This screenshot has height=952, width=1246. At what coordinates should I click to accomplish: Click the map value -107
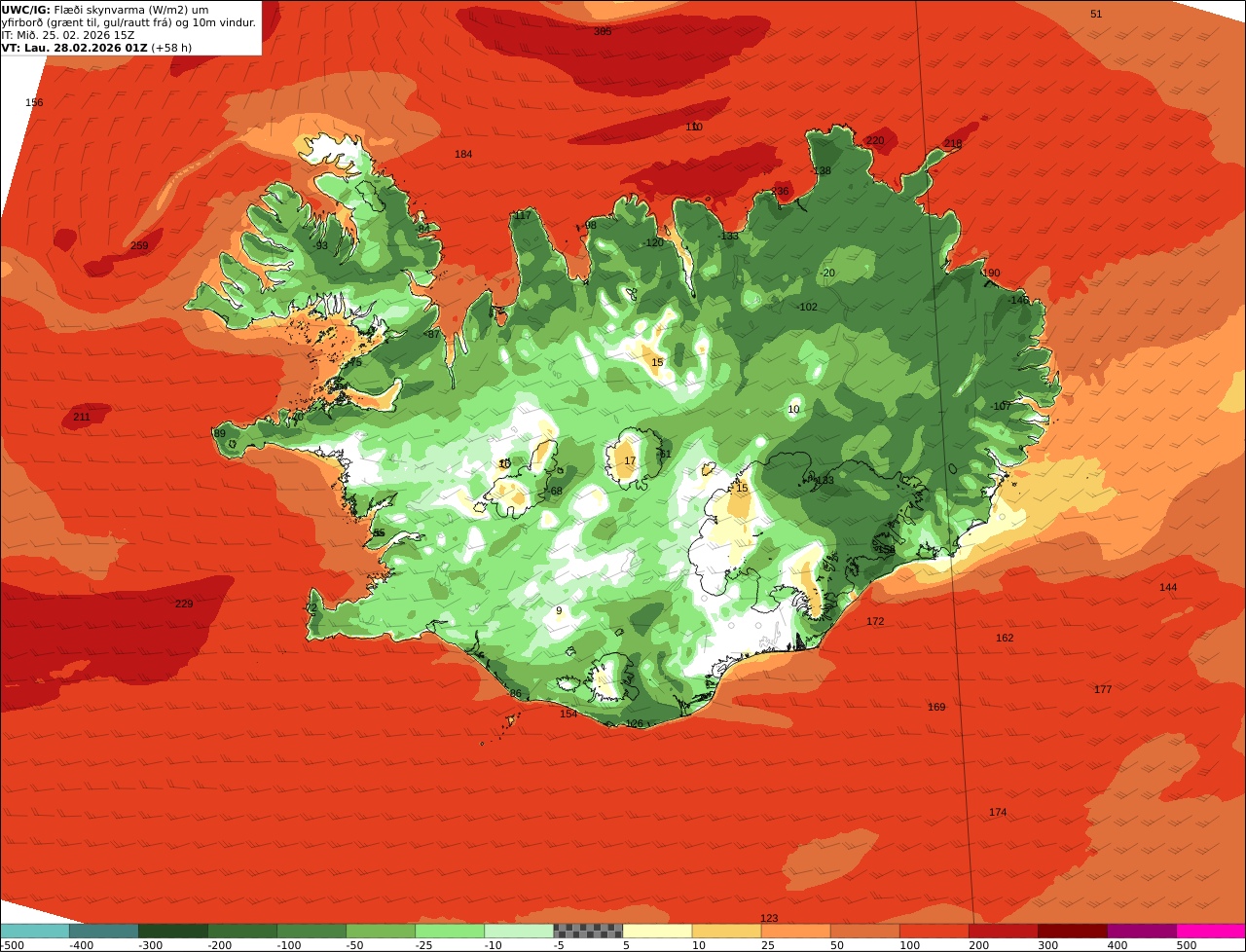(1001, 406)
